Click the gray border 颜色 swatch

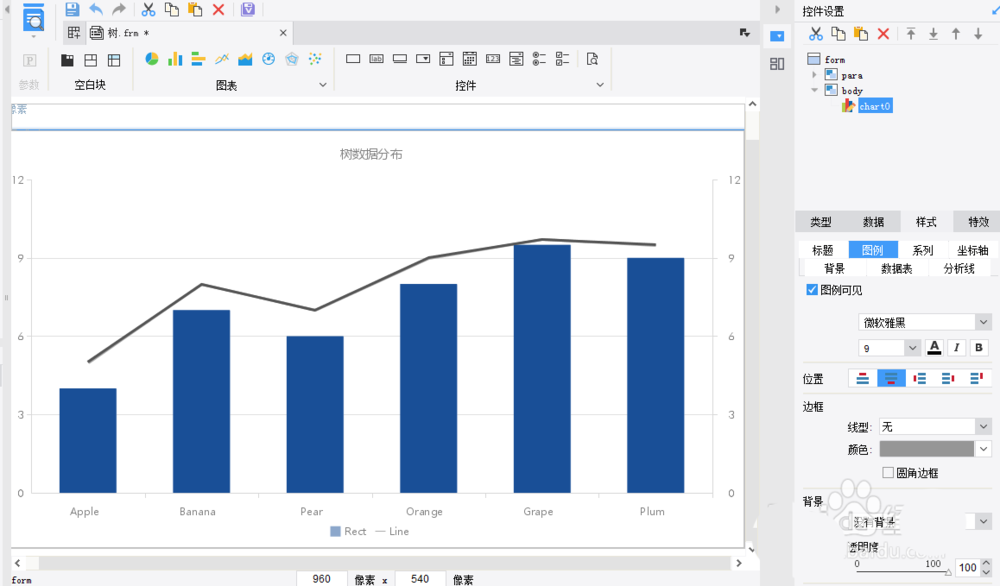pyautogui.click(x=926, y=449)
